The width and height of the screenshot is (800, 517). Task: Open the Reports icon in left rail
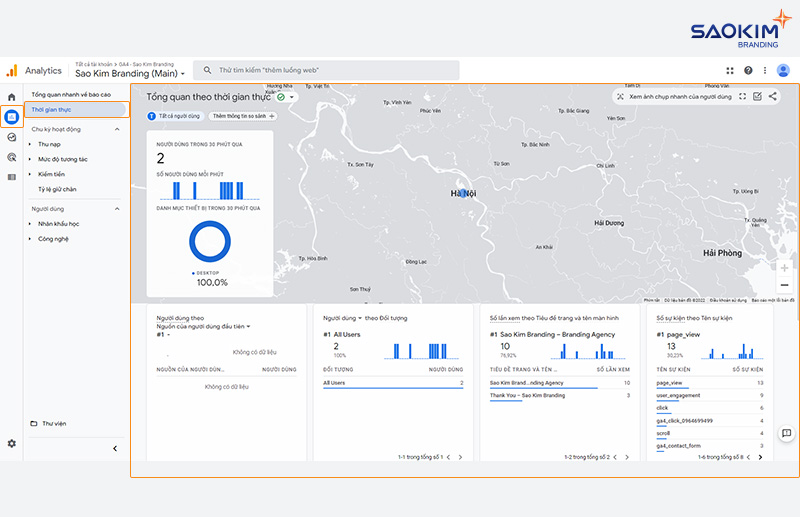point(11,117)
